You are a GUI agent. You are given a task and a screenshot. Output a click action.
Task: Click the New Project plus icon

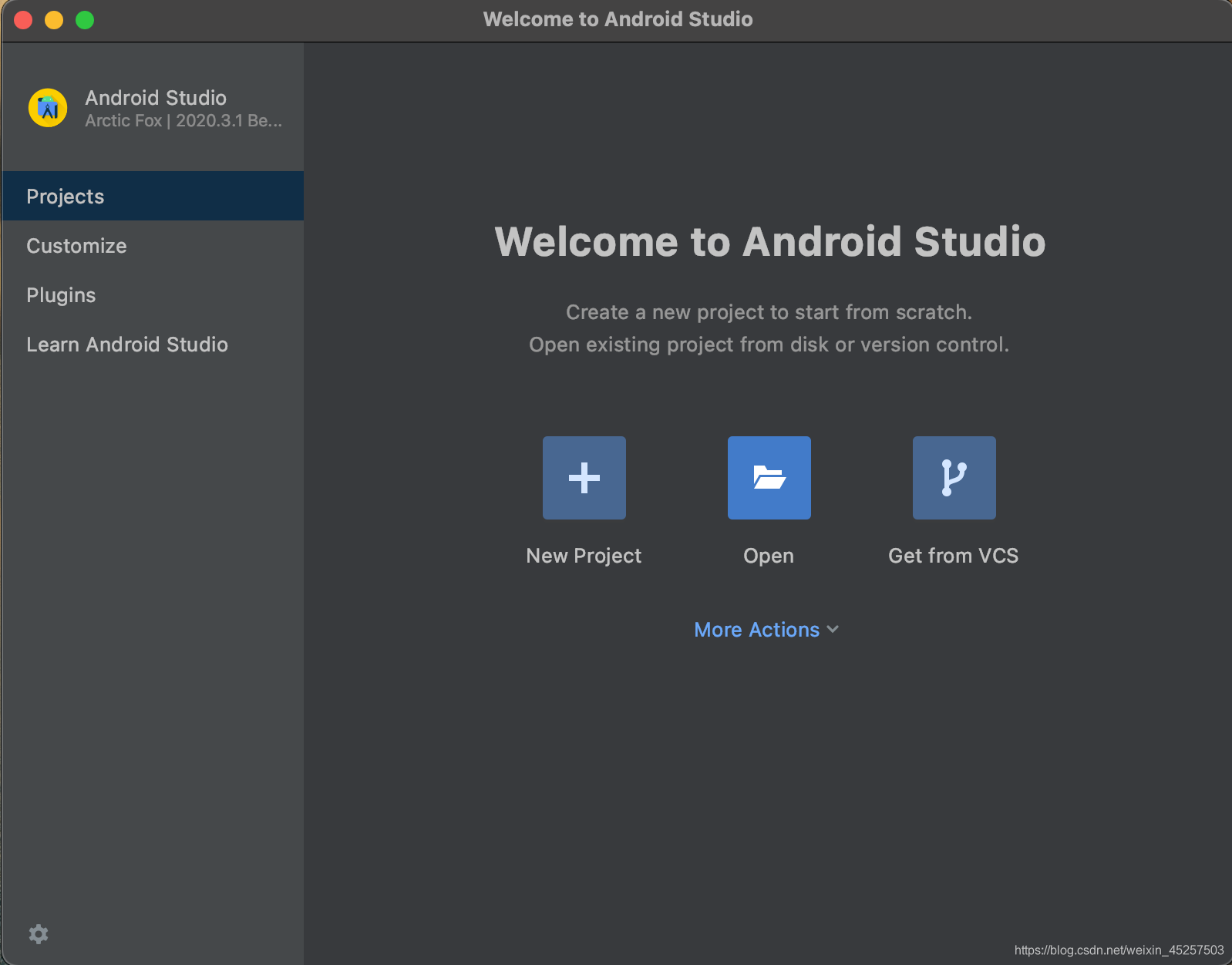point(584,478)
